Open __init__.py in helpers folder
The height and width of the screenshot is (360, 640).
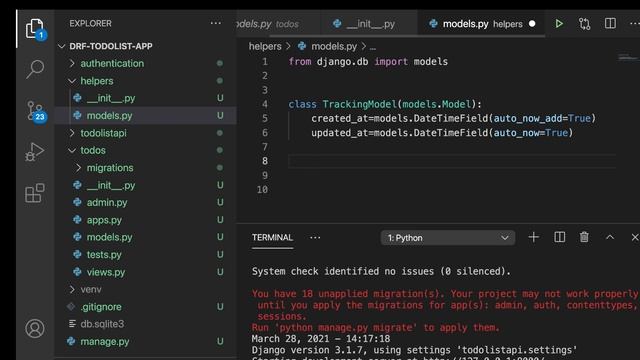111,98
